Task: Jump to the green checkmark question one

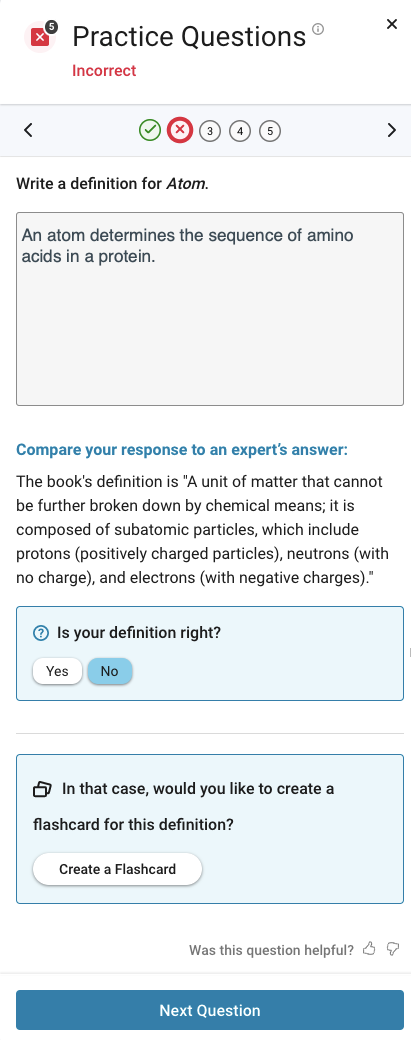Action: click(150, 130)
